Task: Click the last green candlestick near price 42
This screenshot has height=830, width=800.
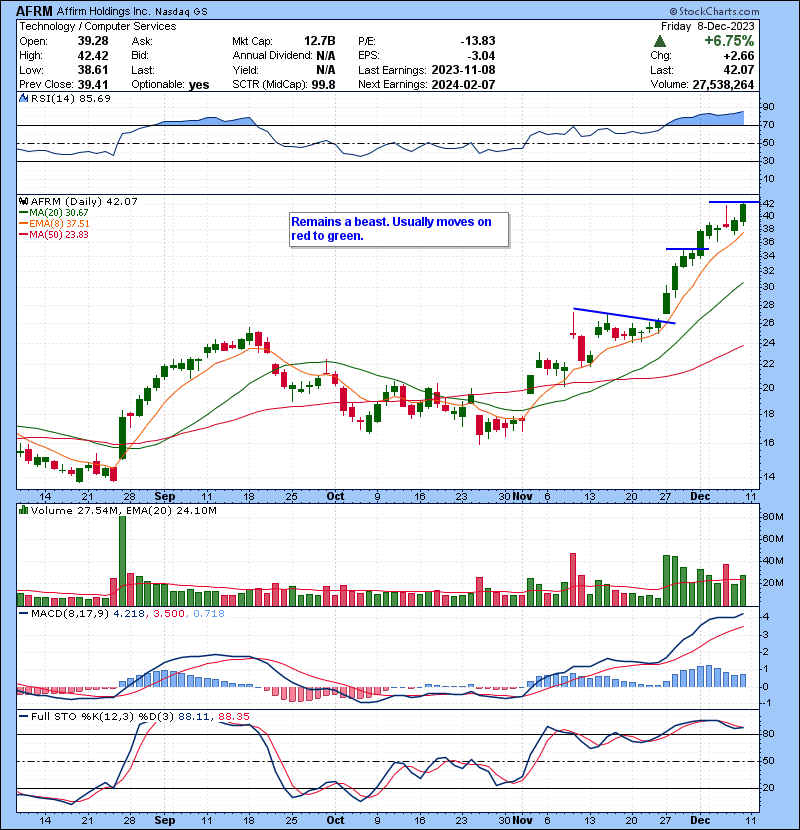Action: point(743,213)
